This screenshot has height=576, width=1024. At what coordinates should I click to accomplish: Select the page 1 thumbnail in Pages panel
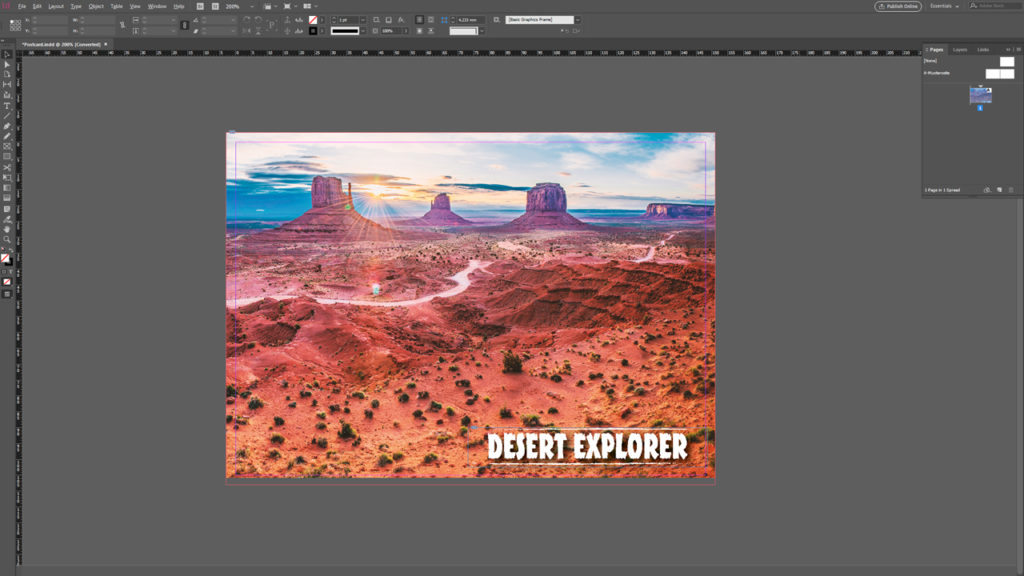point(980,94)
